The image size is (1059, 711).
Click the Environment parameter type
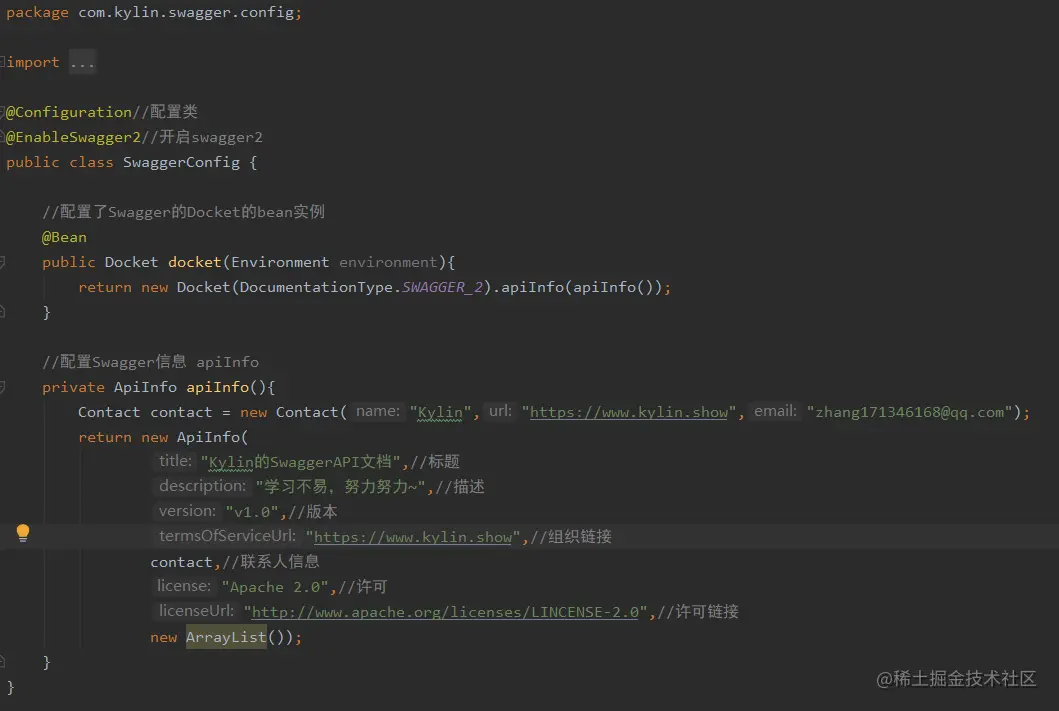280,262
